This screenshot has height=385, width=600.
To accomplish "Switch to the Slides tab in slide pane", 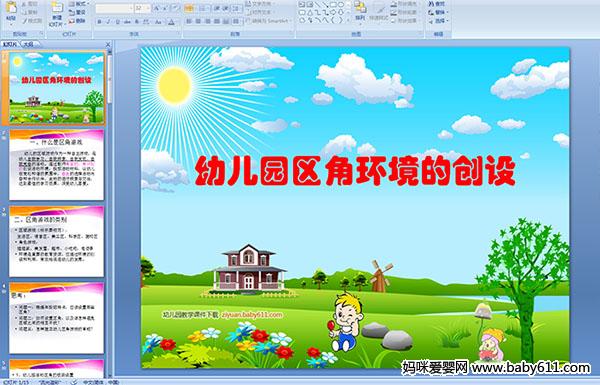I will point(10,44).
